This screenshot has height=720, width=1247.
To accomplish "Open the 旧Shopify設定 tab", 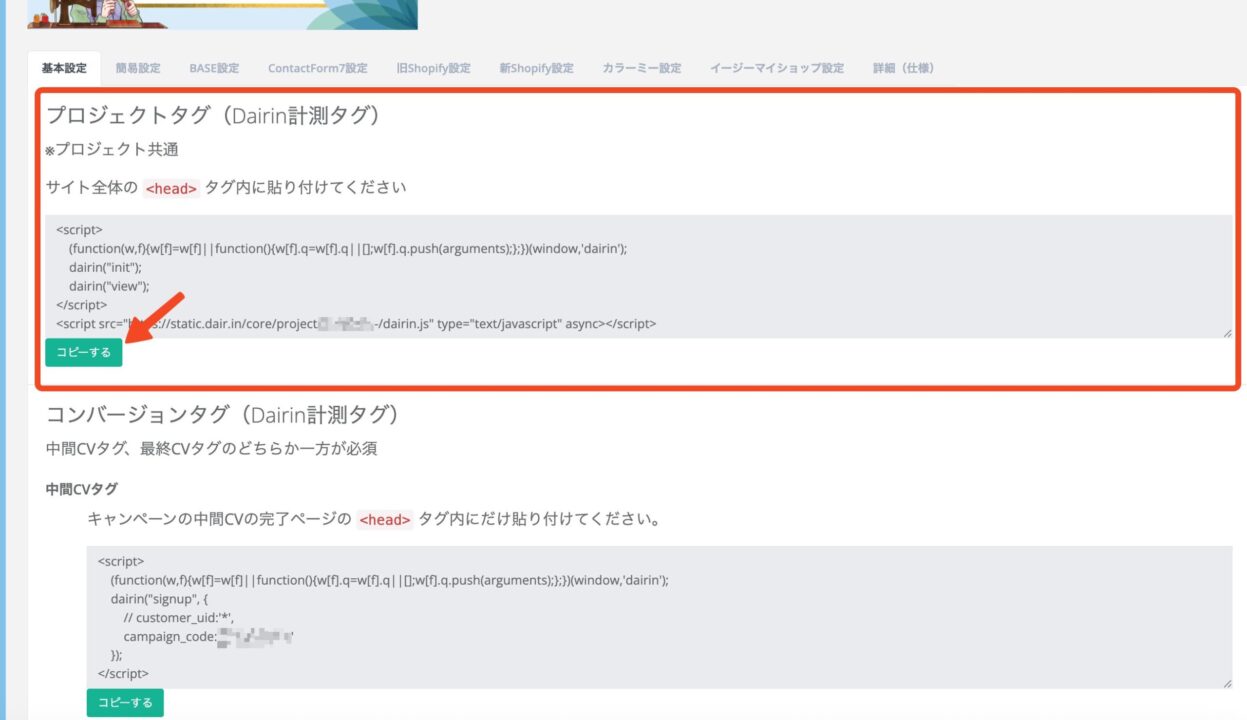I will pyautogui.click(x=433, y=68).
